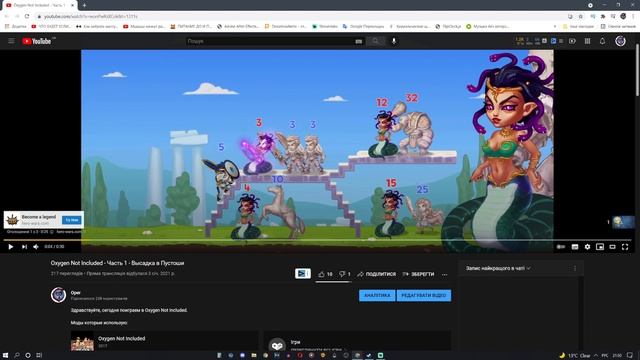Viewport: 640px width, 360px height.
Task: Select the Oxygen Not Included browser tab
Action: pyautogui.click(x=40, y=5)
